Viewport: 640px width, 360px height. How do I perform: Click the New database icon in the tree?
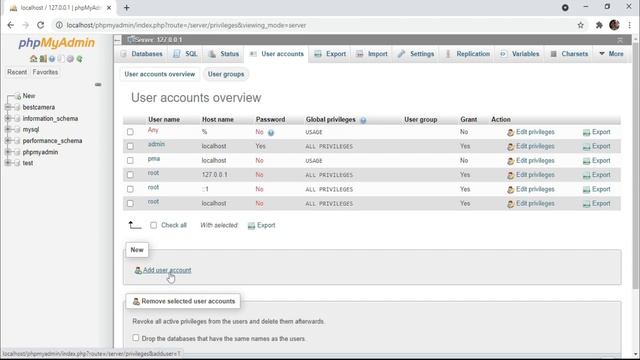(x=18, y=96)
